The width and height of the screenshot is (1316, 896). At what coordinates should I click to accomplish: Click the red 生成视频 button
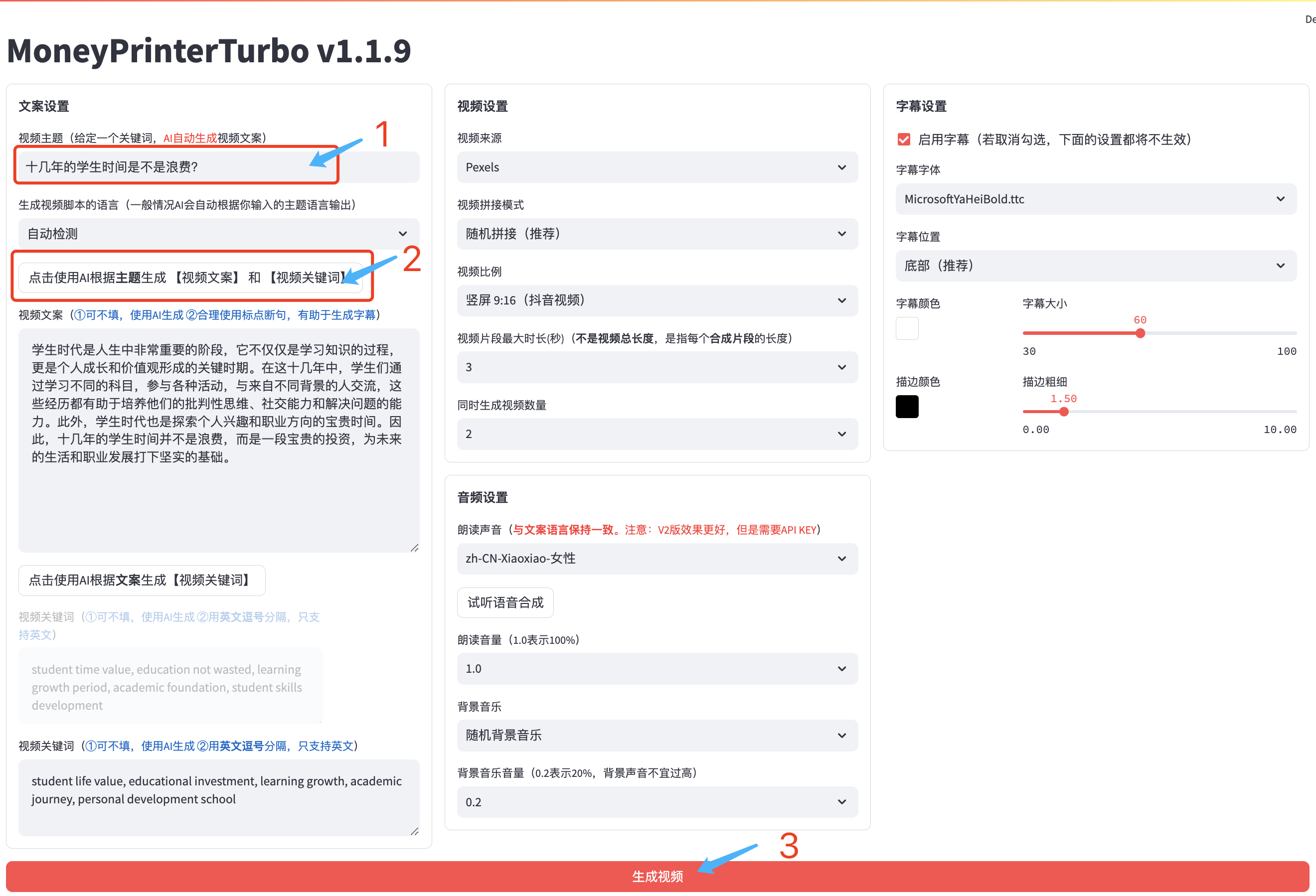point(657,877)
